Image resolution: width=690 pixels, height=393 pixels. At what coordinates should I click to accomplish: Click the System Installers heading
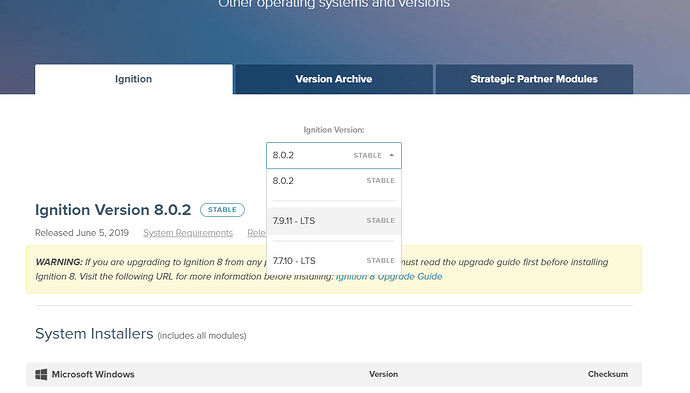94,334
